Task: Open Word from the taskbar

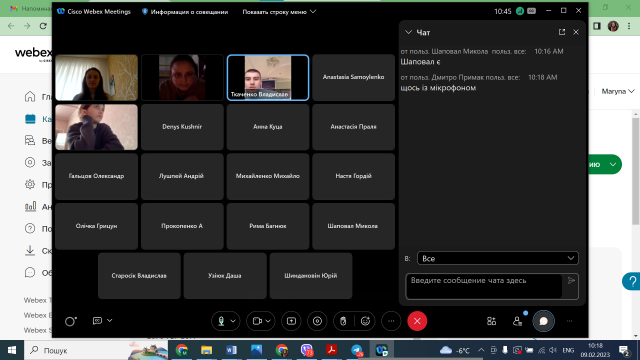Action: [231, 350]
